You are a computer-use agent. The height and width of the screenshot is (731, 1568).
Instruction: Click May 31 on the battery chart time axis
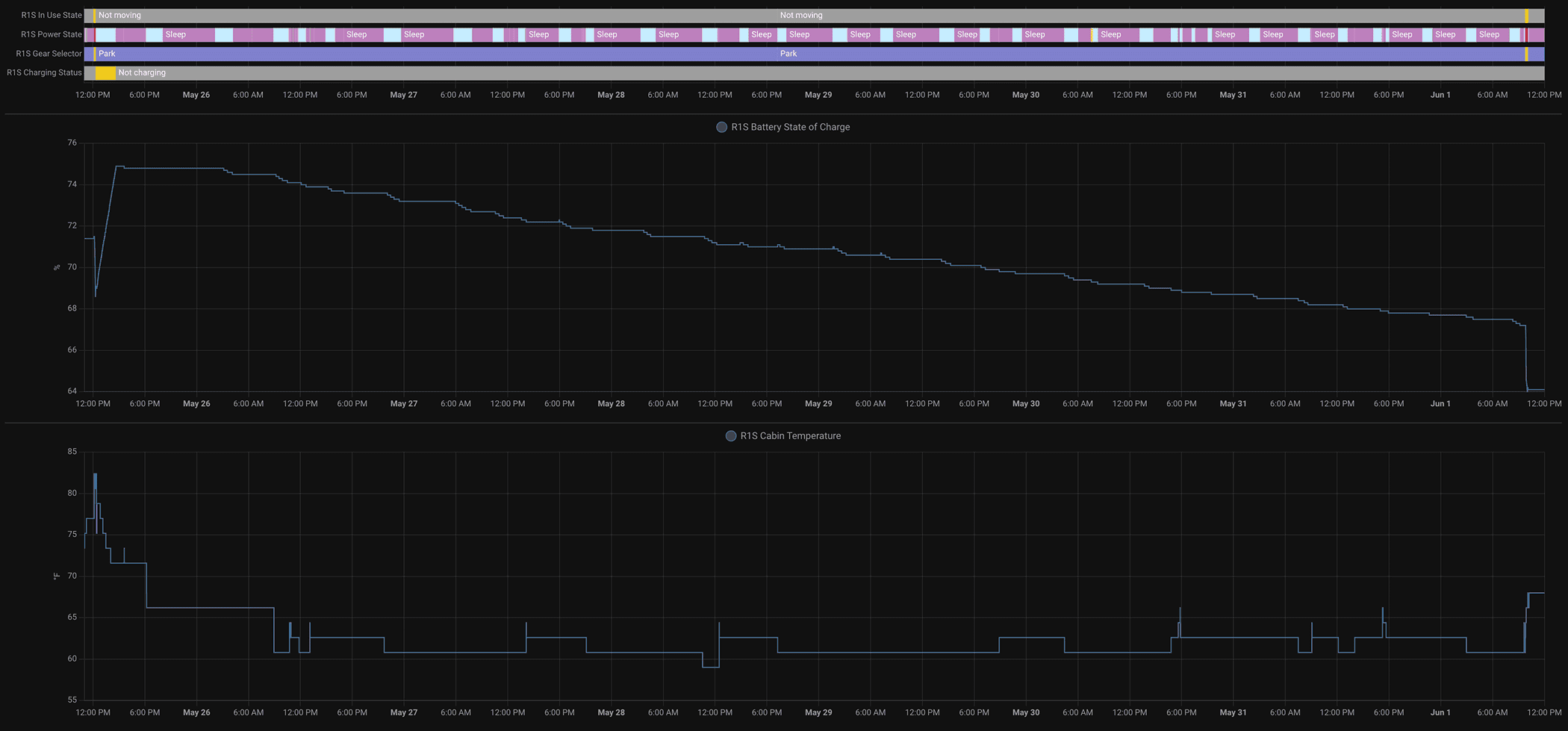pos(1233,404)
